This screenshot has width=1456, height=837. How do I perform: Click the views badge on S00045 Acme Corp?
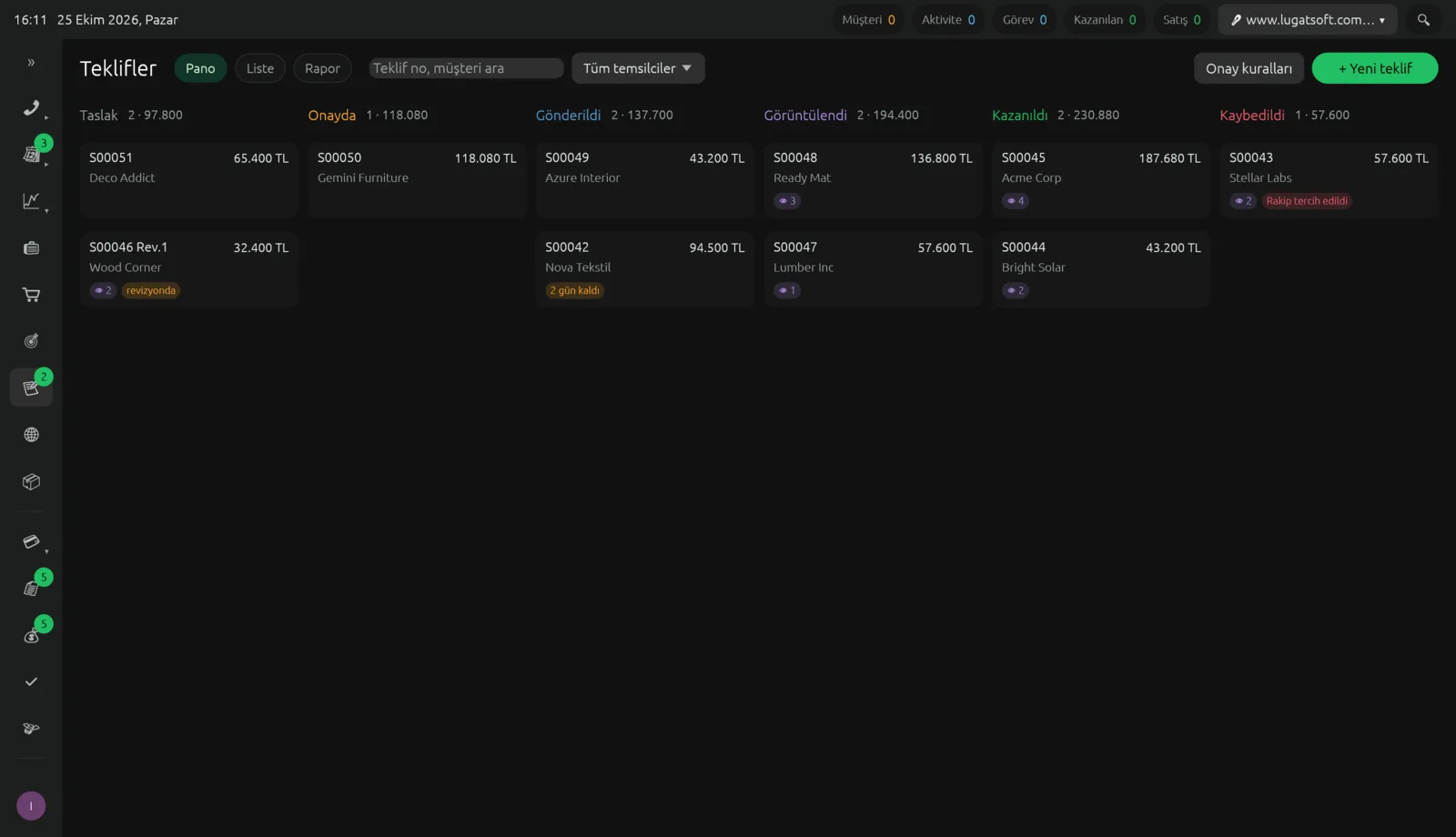[x=1016, y=201]
